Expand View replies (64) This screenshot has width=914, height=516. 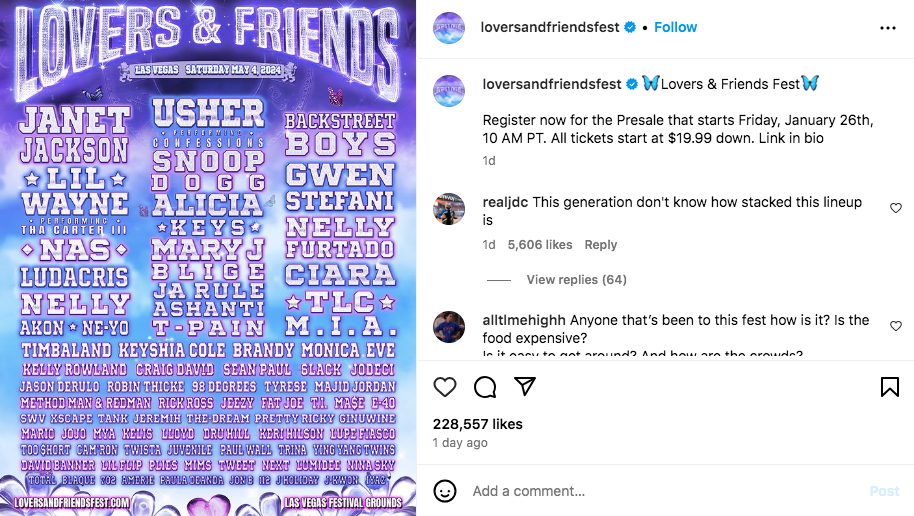(576, 280)
